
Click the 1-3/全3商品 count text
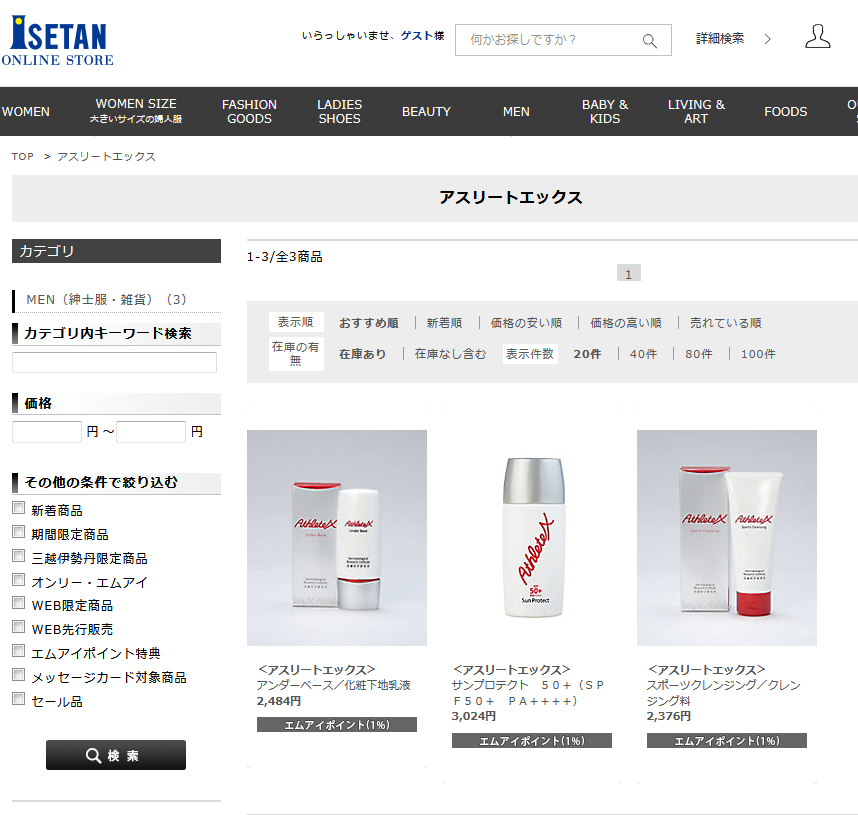point(285,257)
